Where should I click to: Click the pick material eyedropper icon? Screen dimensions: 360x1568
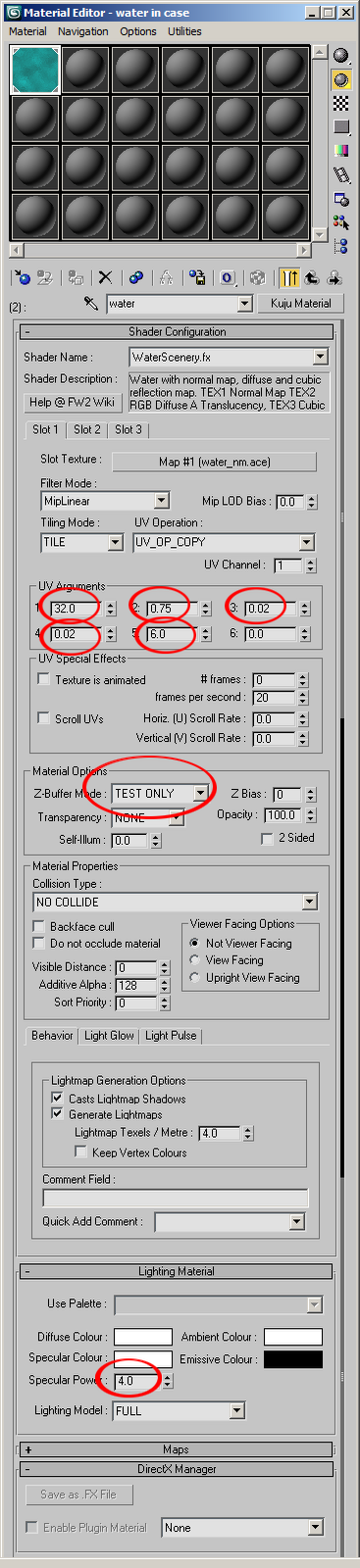[x=91, y=304]
